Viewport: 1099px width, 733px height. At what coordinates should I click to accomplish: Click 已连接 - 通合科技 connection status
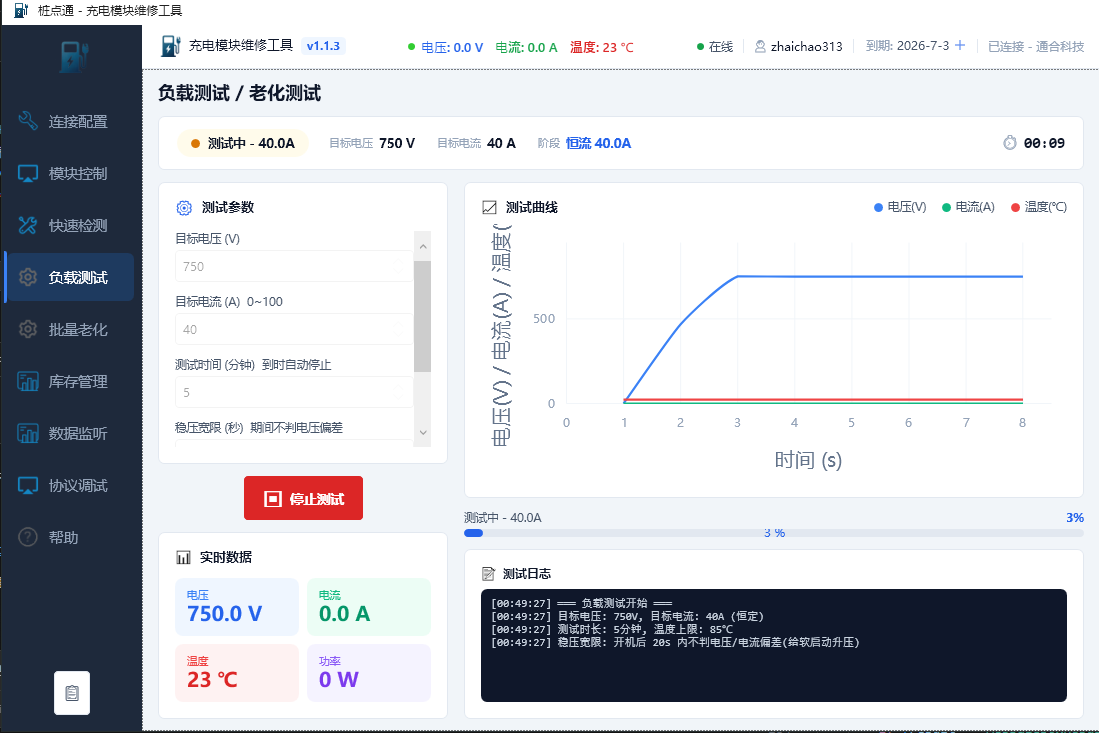click(1036, 46)
